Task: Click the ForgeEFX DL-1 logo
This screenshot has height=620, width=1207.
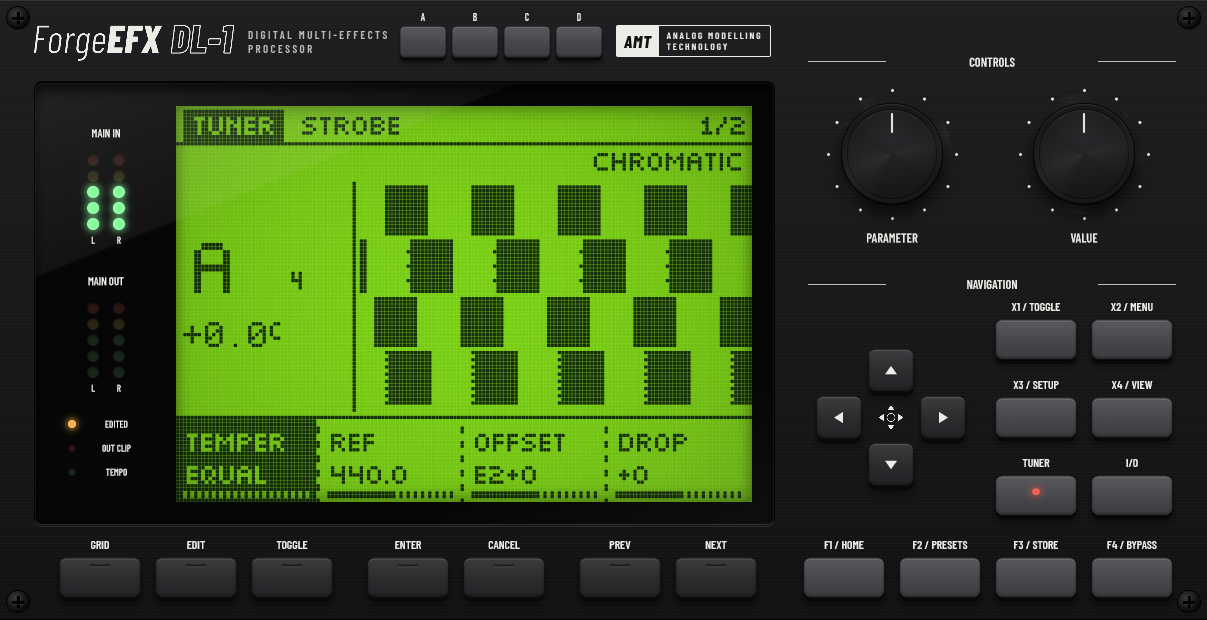Action: (134, 41)
